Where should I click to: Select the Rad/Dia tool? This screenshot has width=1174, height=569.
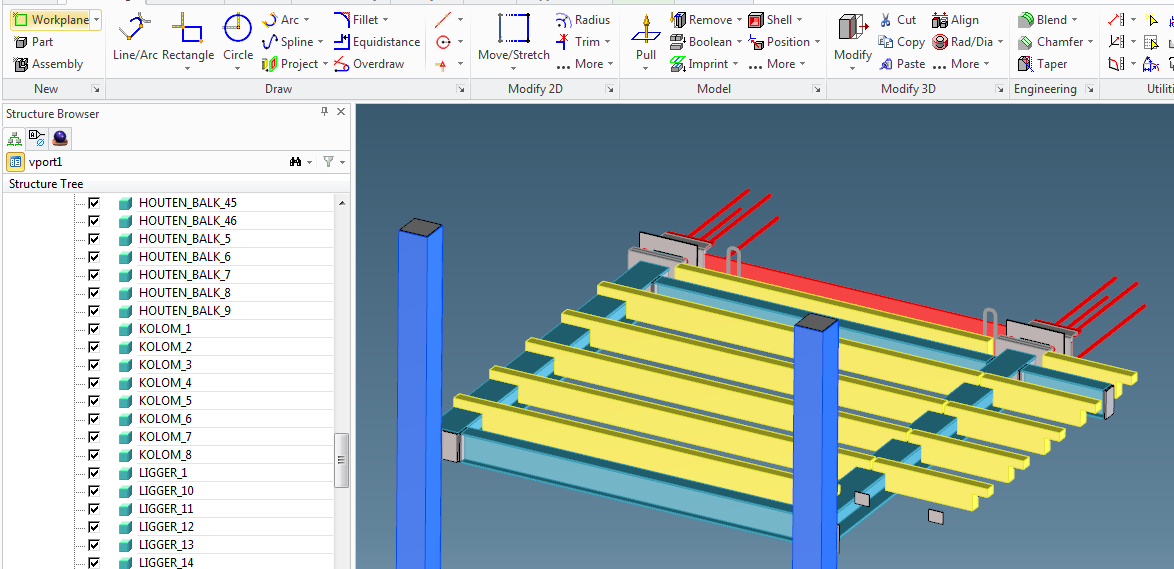coord(967,42)
